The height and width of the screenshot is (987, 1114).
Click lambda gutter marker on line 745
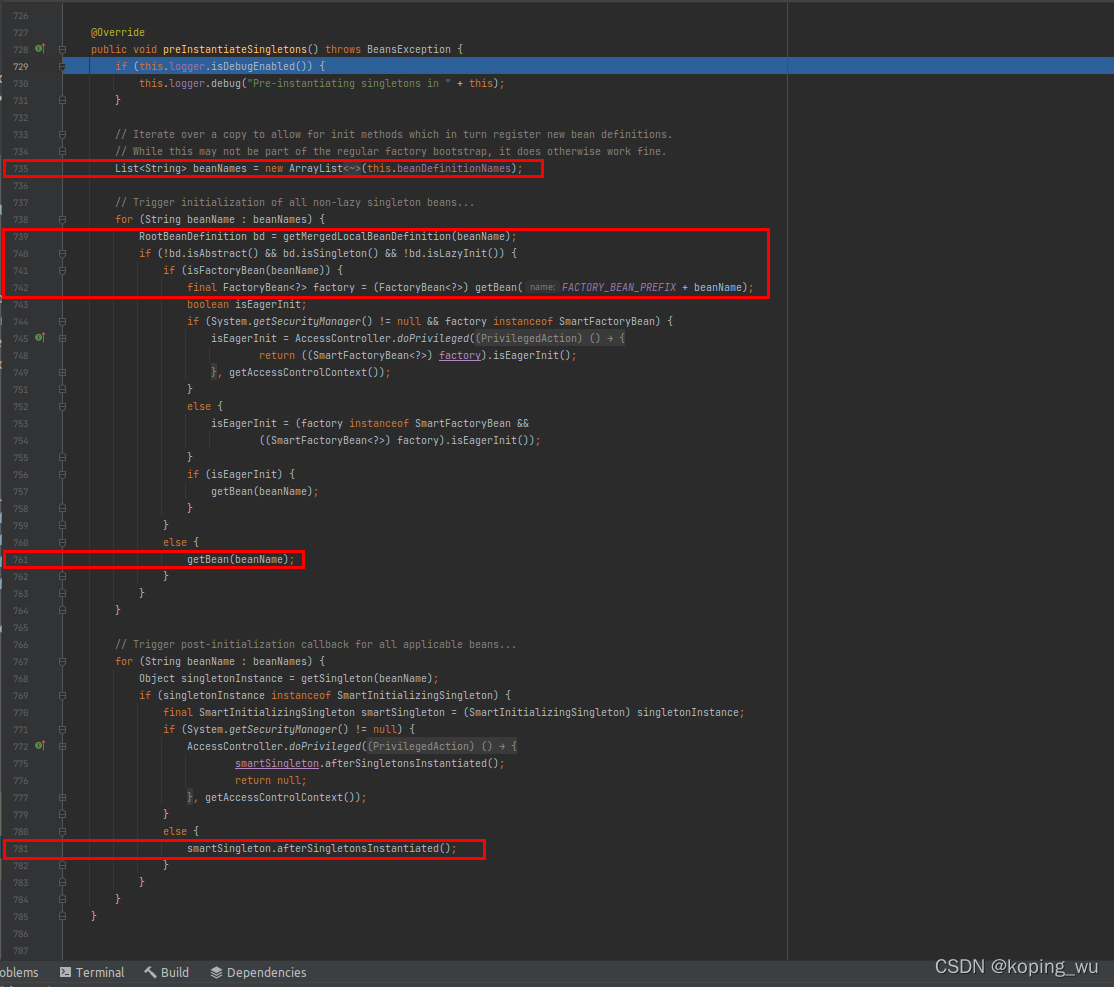click(x=40, y=338)
